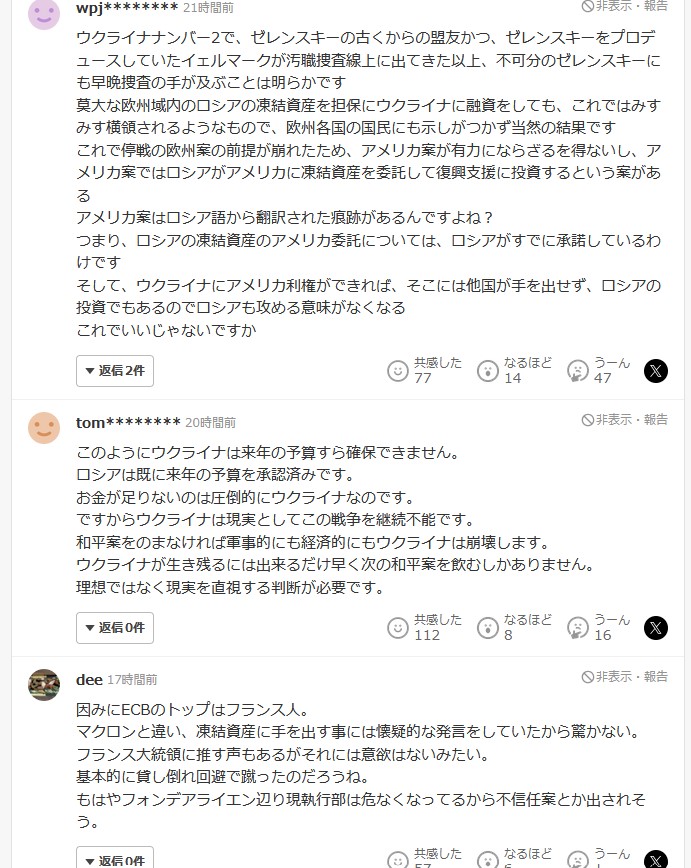Expand 返信0件 under dee's comment
The image size is (691, 868).
(115, 859)
